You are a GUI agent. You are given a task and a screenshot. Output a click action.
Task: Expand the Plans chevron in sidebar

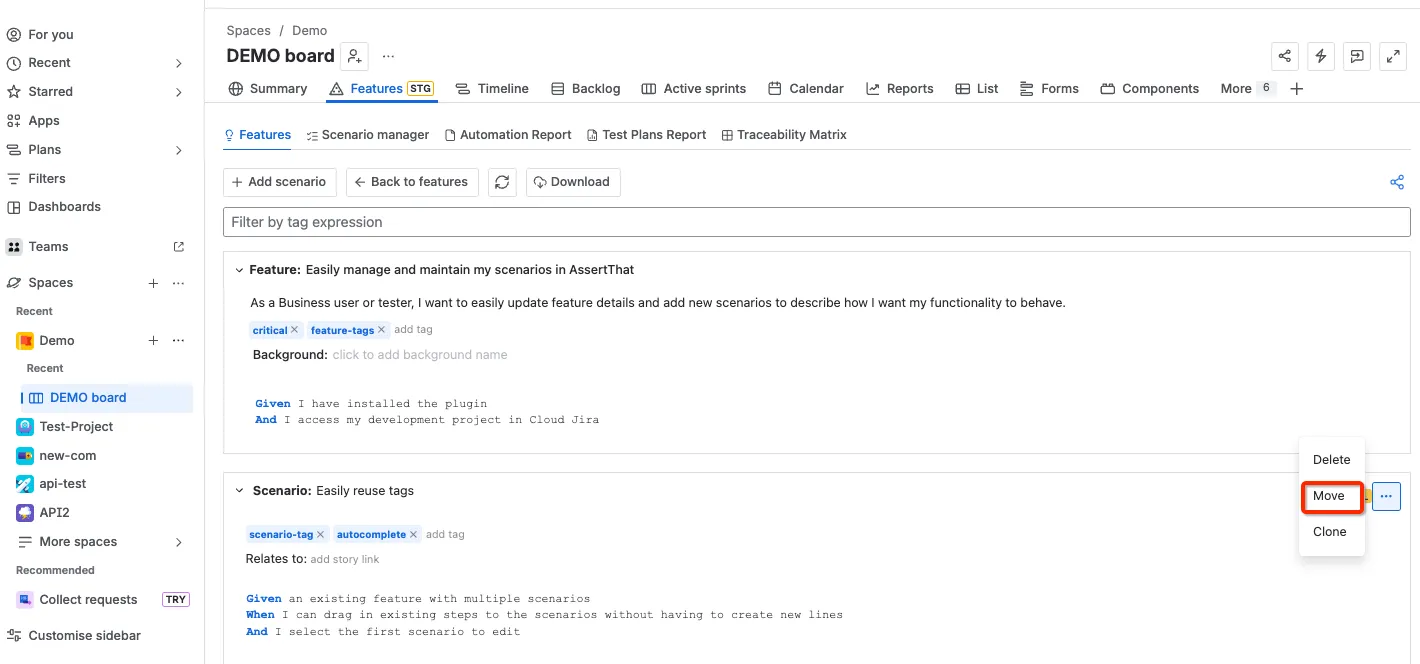pos(179,150)
